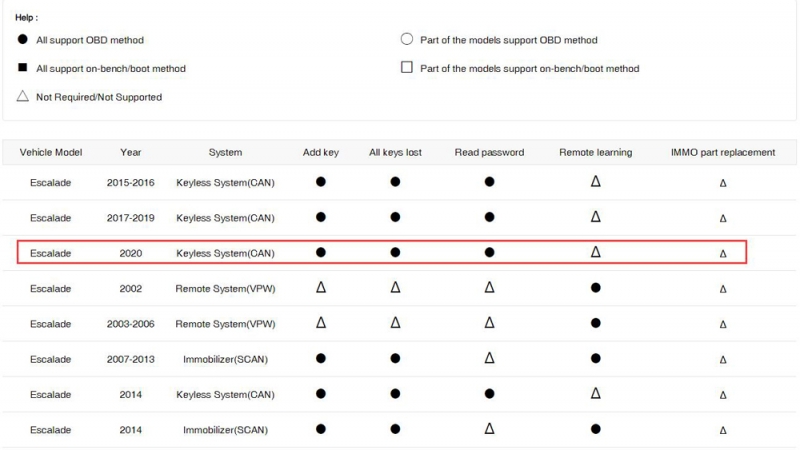Click the Add key column header
800x450 pixels.
point(320,152)
